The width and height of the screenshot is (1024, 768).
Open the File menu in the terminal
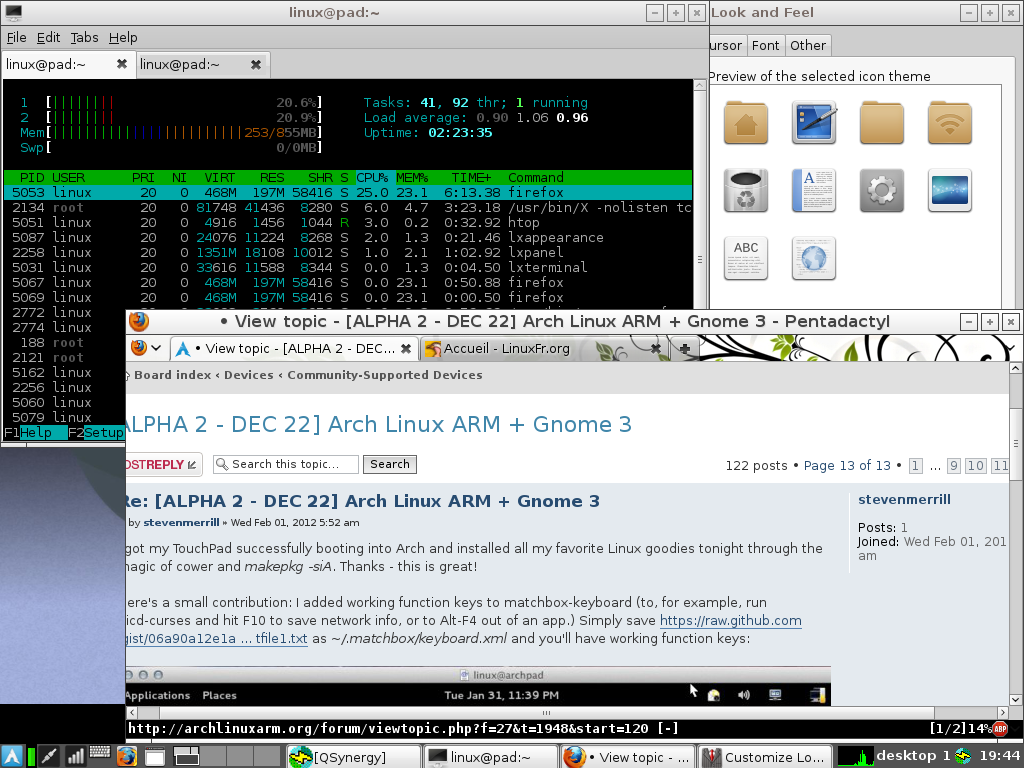[x=16, y=37]
